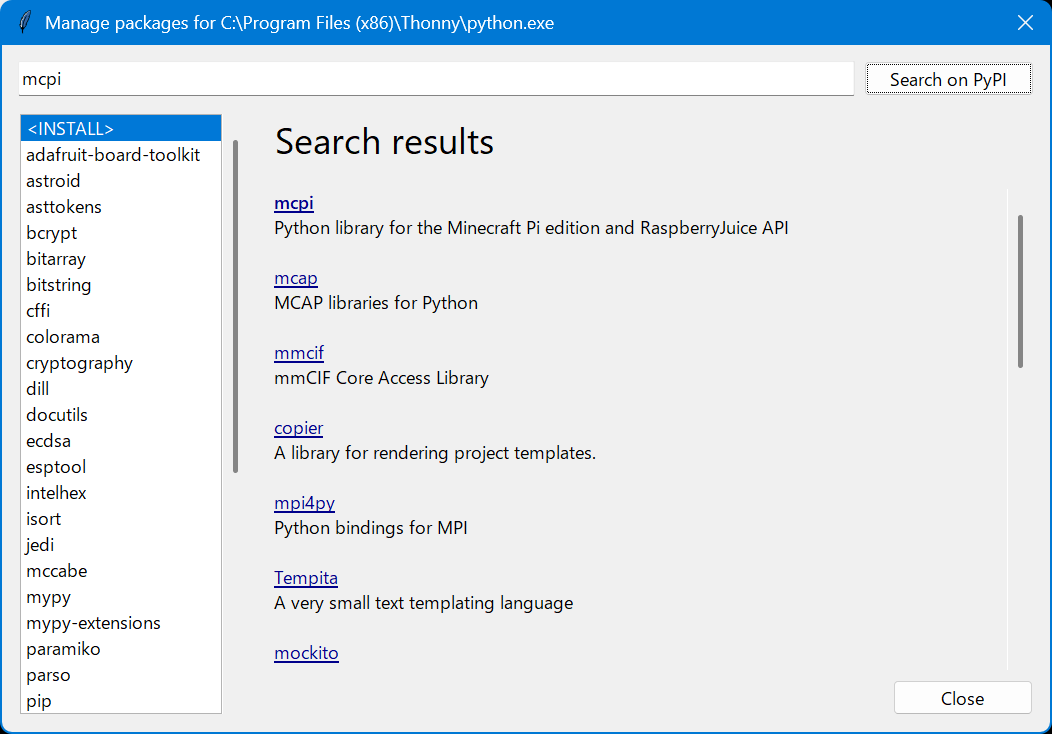The width and height of the screenshot is (1052, 734).
Task: Select colorama in the package list
Action: 121,337
